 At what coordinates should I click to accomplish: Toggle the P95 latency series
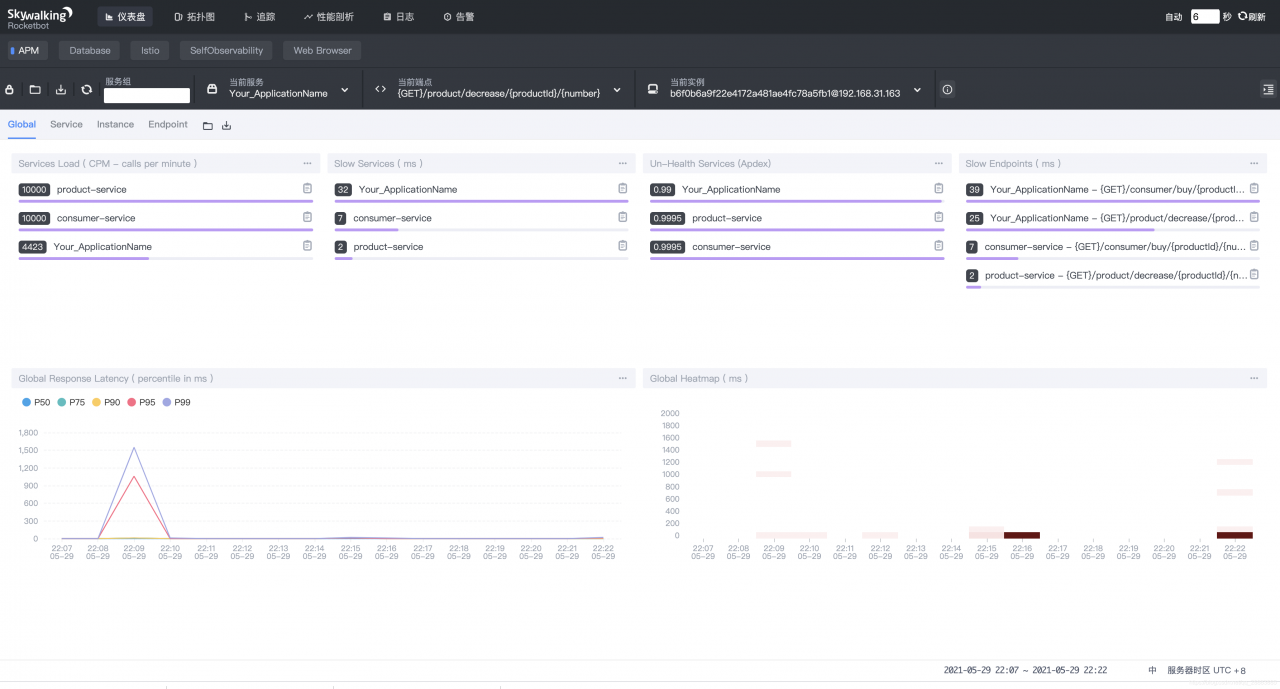141,402
